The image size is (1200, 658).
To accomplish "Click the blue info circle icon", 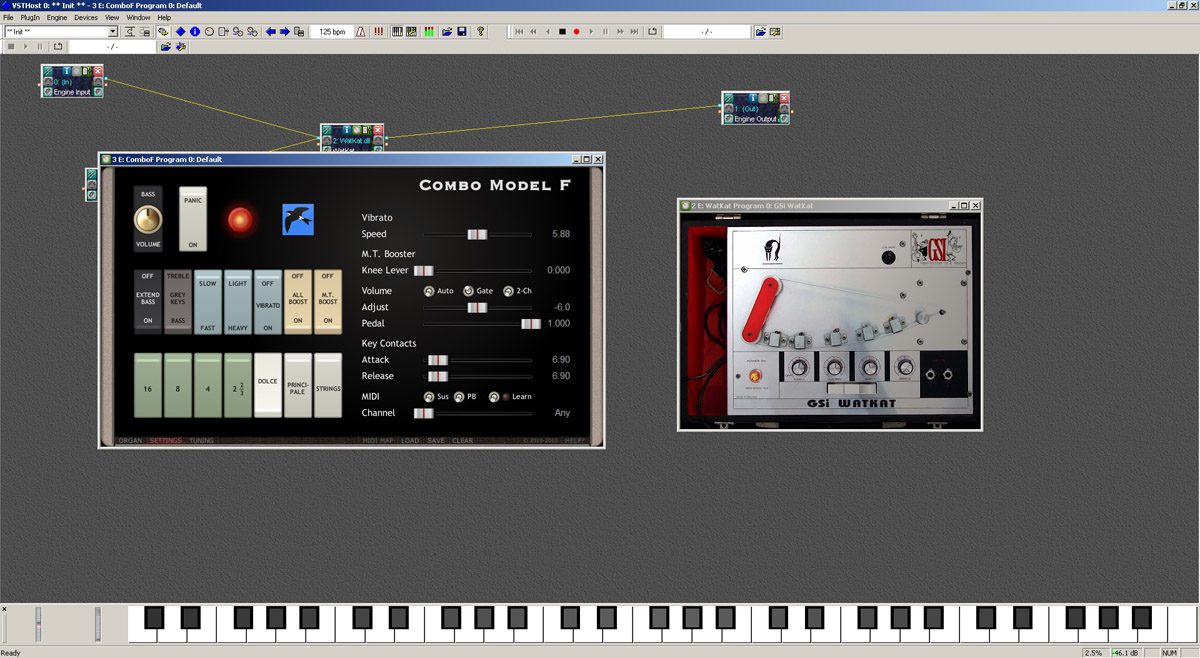I will click(195, 32).
